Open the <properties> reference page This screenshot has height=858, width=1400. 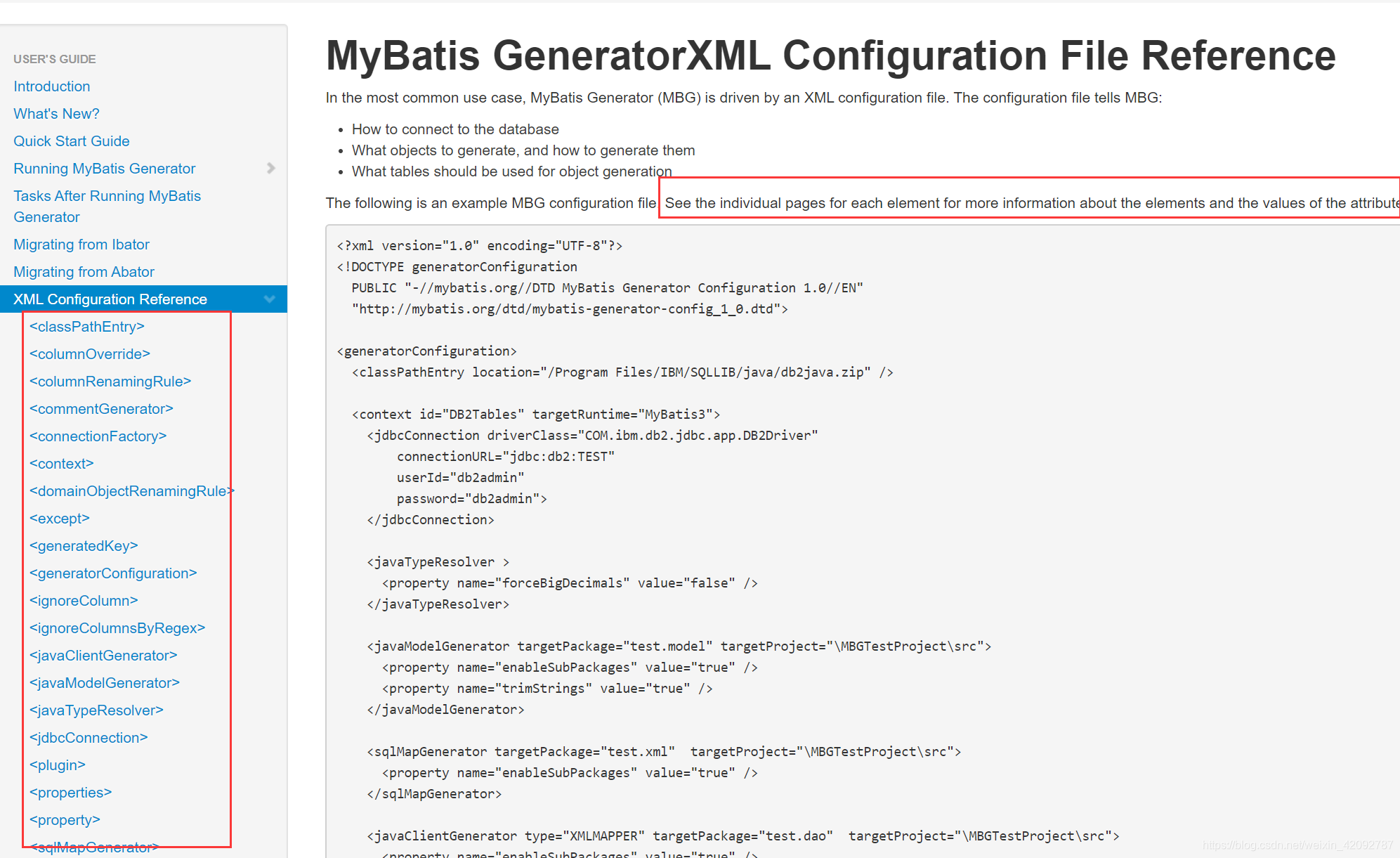[71, 793]
